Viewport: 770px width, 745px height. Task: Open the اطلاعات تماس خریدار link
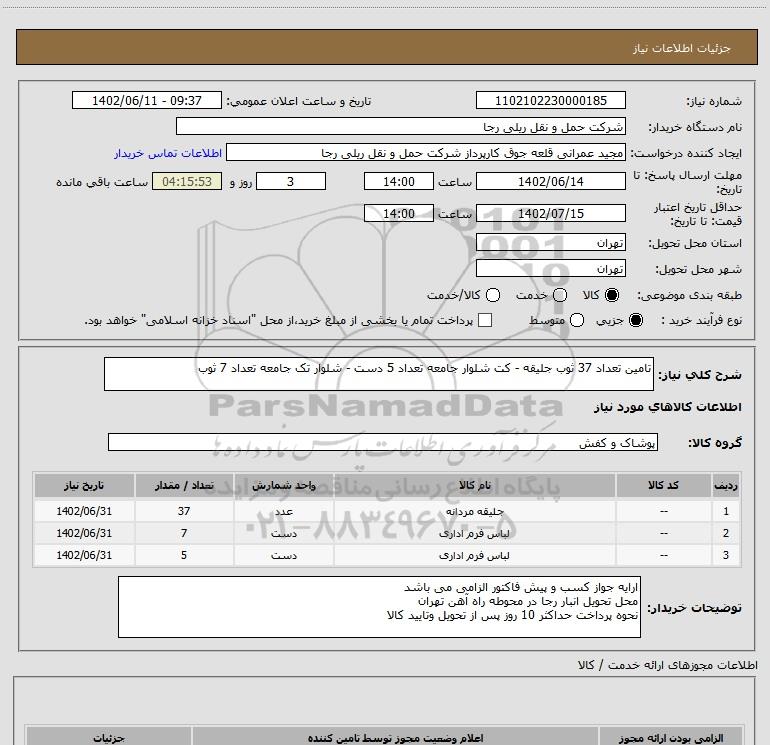pyautogui.click(x=168, y=153)
